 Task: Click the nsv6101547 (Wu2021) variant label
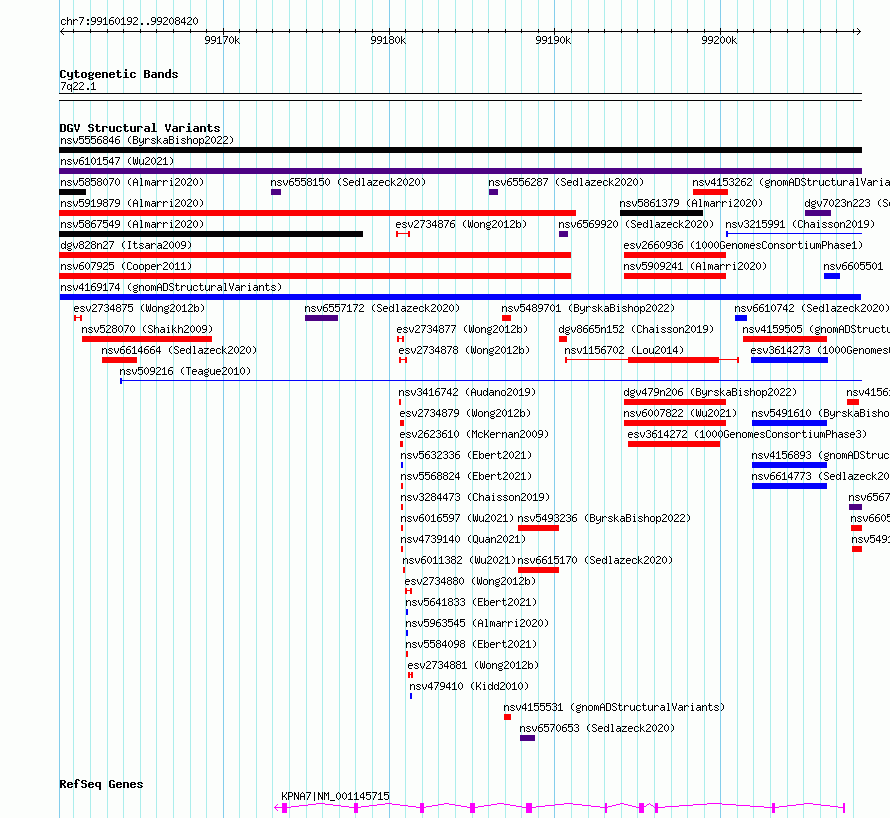117,161
